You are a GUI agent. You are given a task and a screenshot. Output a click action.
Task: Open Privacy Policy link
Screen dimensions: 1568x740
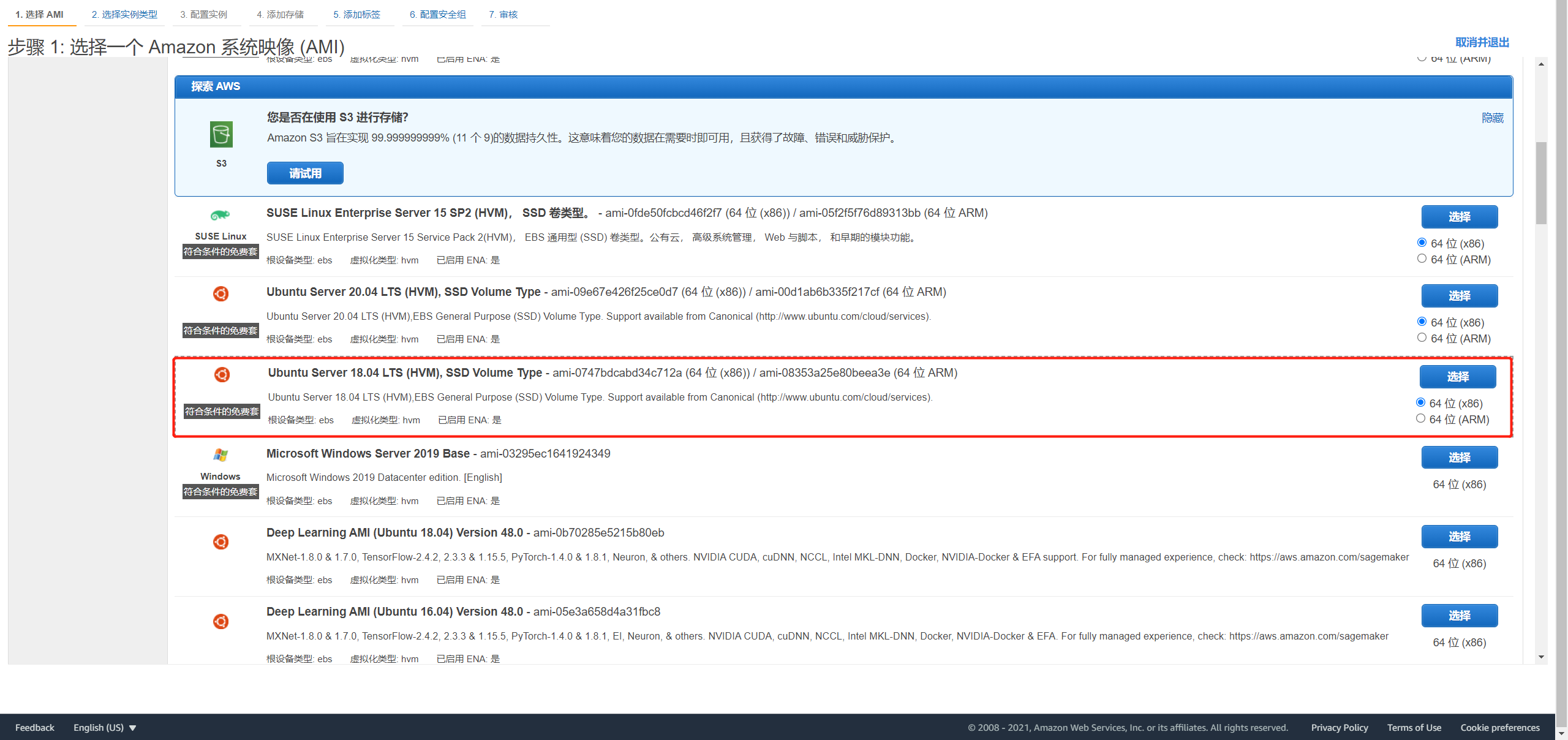click(x=1340, y=727)
